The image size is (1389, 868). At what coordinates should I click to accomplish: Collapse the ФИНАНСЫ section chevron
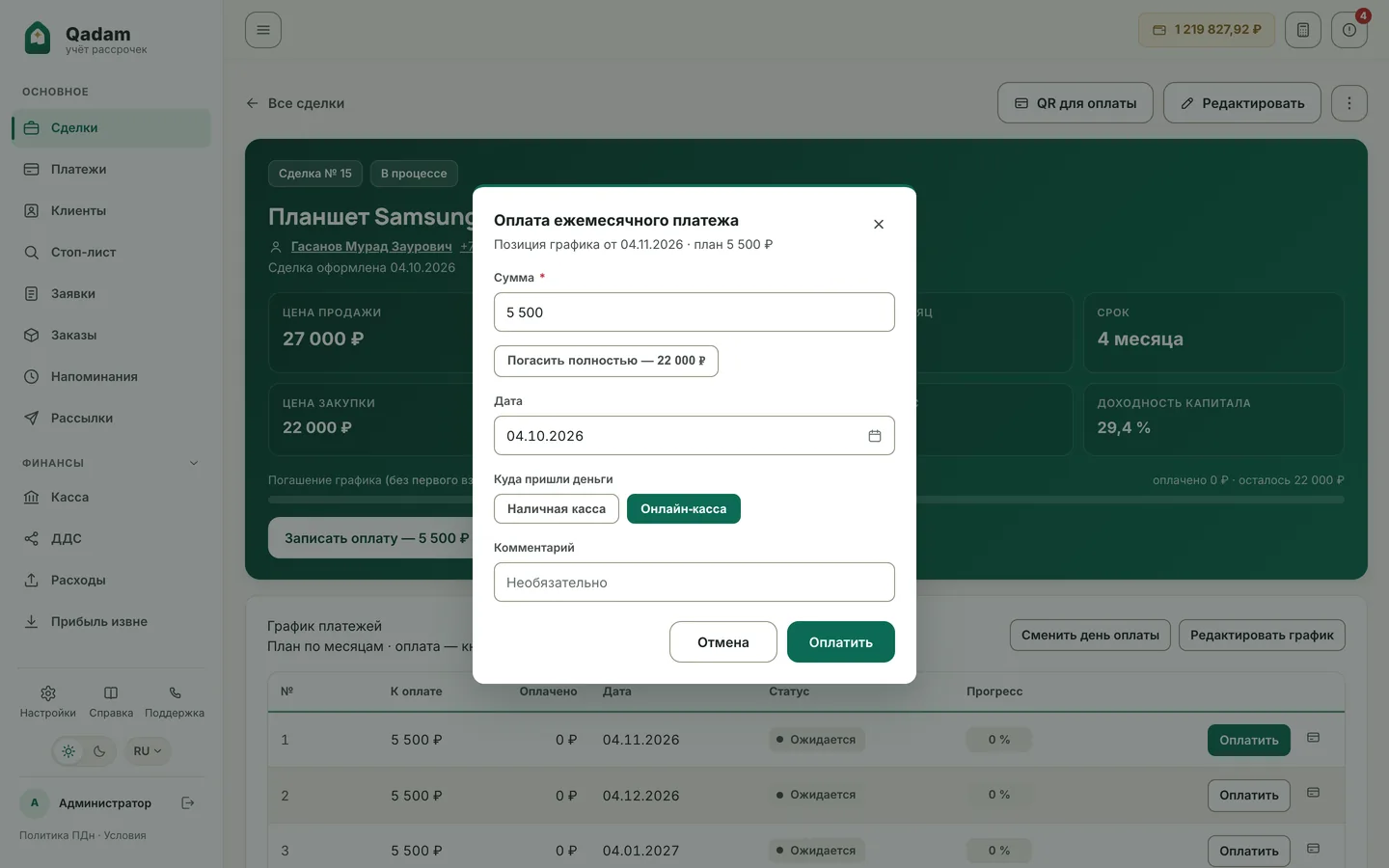194,463
